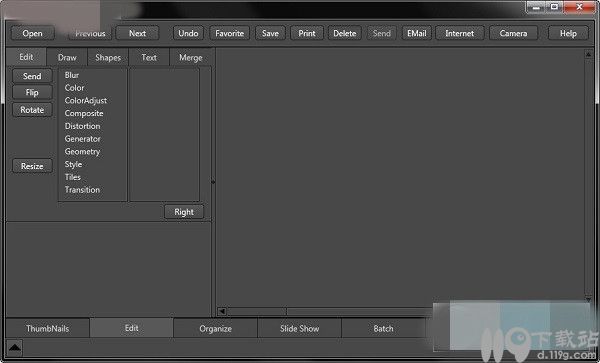Open the Shapes tab
600x363 pixels.
click(108, 58)
